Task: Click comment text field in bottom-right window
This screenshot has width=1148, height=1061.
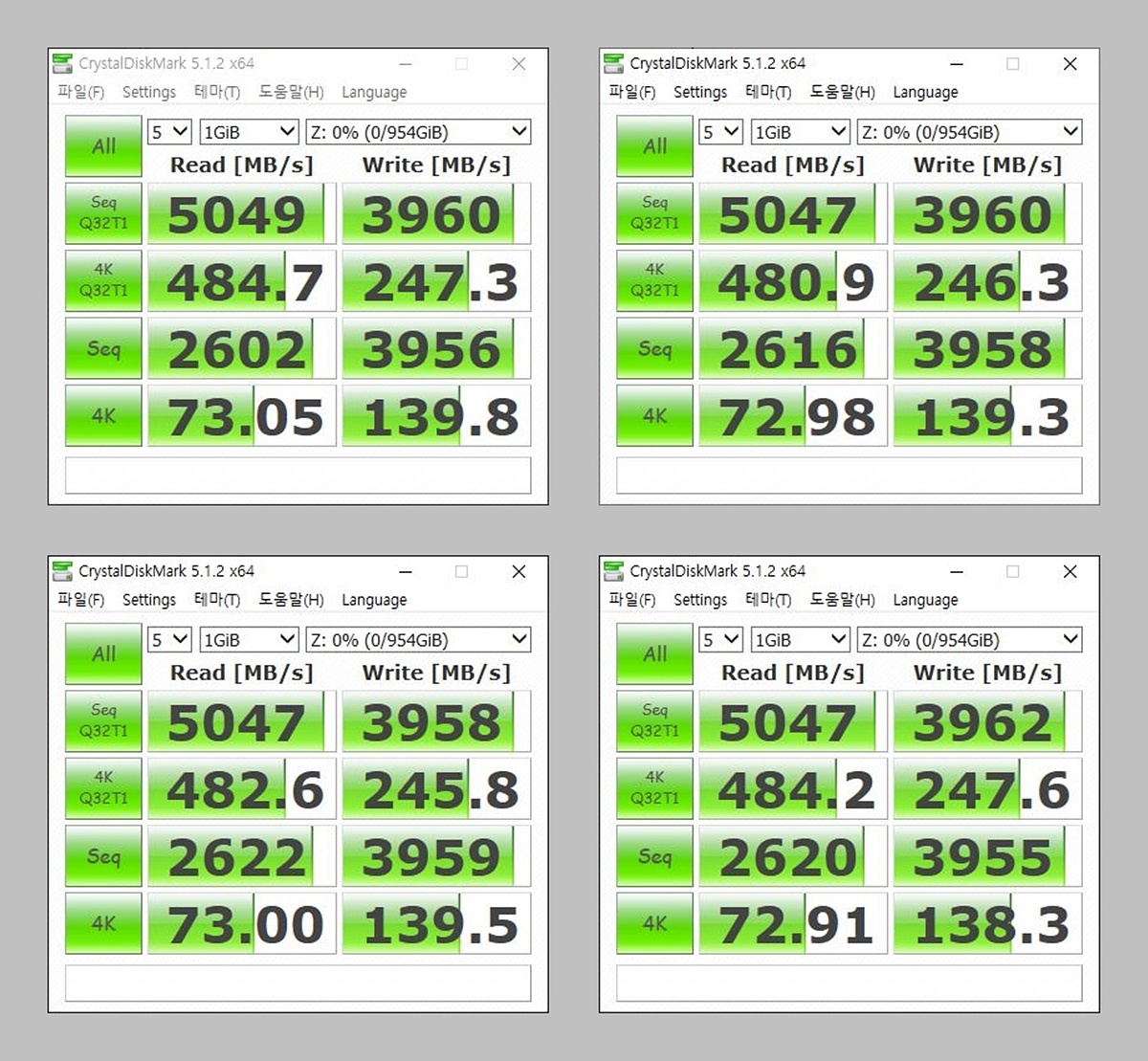Action: (x=849, y=983)
